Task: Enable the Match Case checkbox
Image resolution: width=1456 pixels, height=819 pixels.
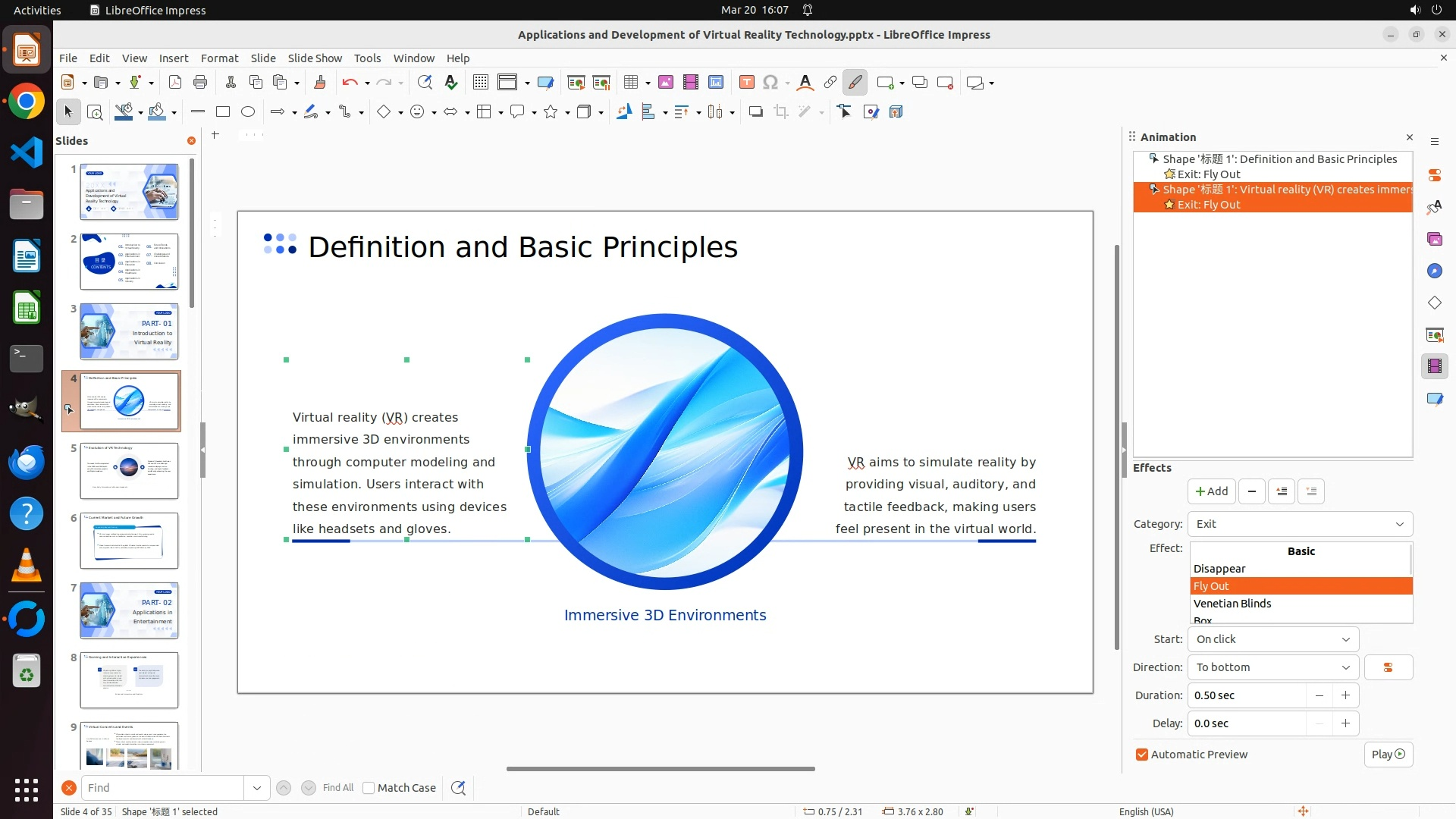Action: 369,788
